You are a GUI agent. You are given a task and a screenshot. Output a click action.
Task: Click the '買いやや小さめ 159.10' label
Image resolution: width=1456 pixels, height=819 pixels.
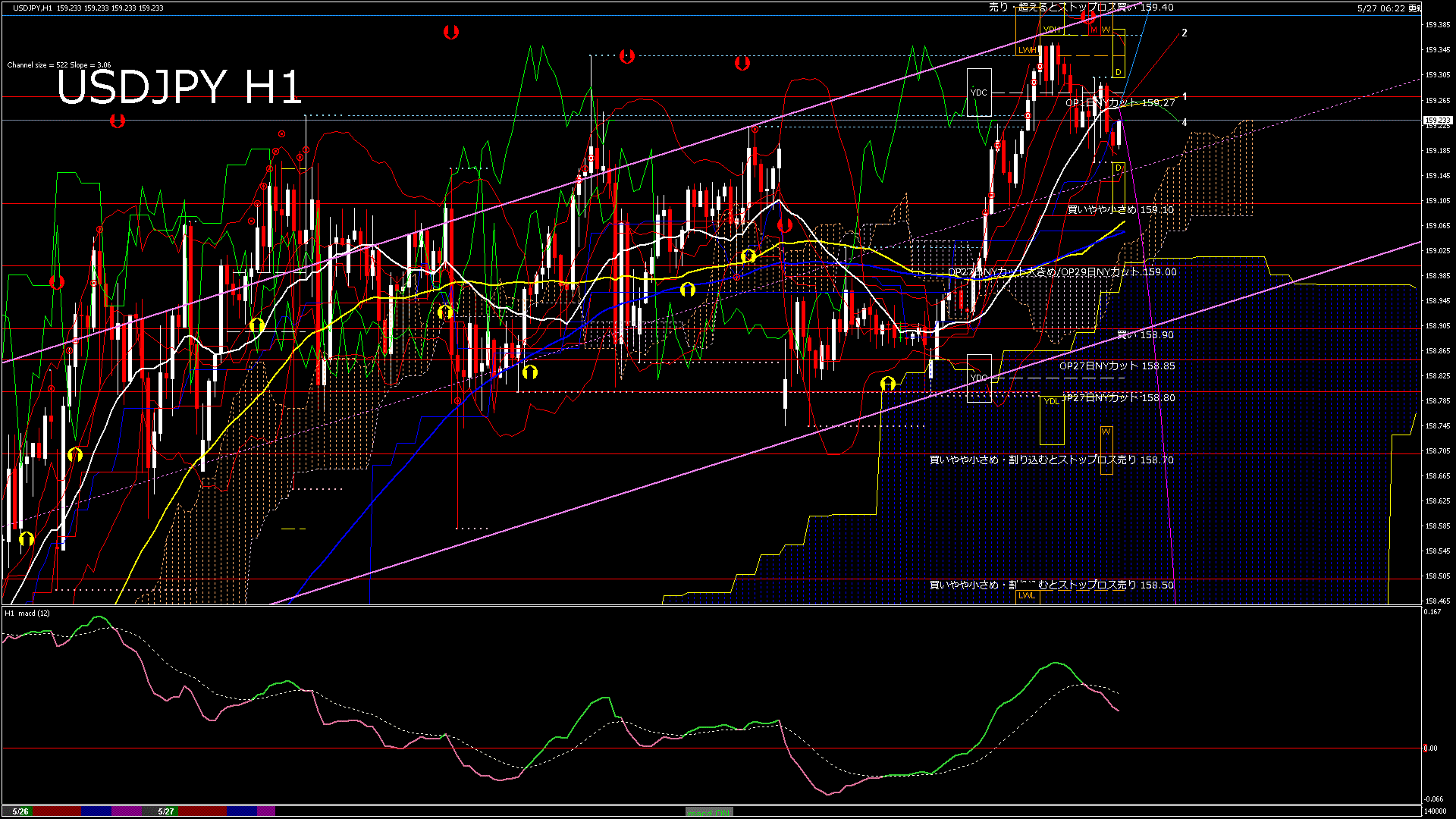[x=1121, y=210]
